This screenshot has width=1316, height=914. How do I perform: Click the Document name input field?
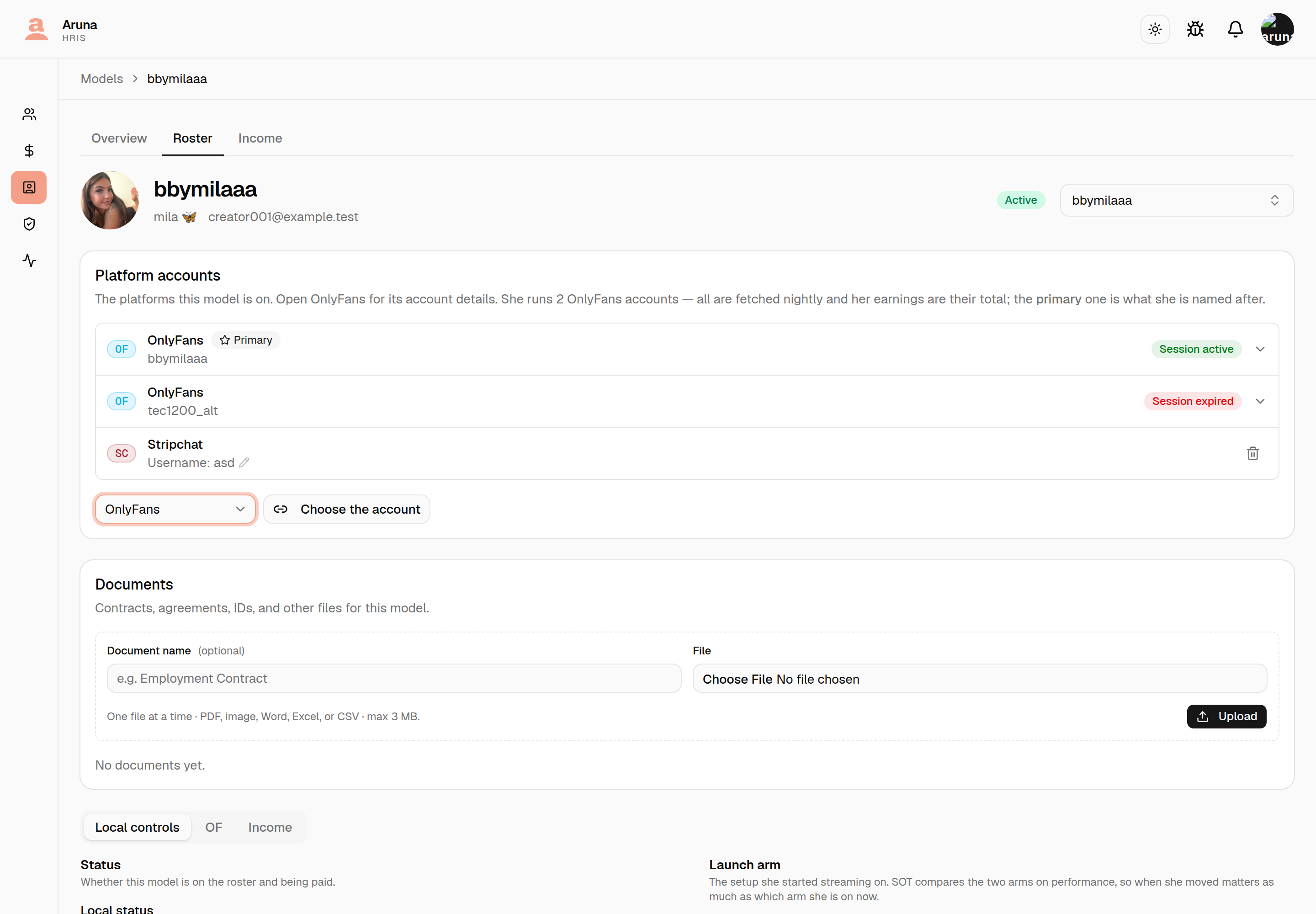pos(394,679)
